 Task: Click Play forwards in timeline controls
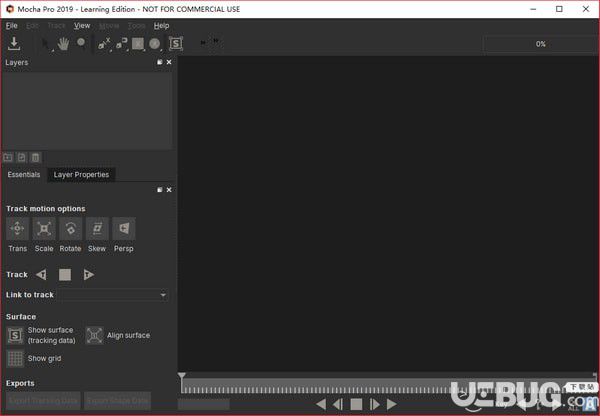click(x=391, y=404)
